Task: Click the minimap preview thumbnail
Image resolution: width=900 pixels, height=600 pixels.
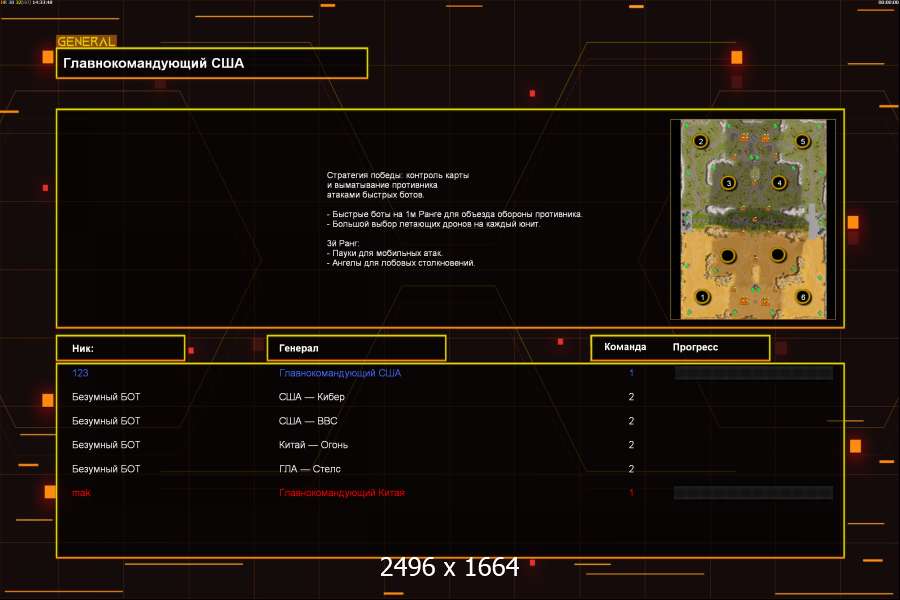Action: pyautogui.click(x=753, y=219)
